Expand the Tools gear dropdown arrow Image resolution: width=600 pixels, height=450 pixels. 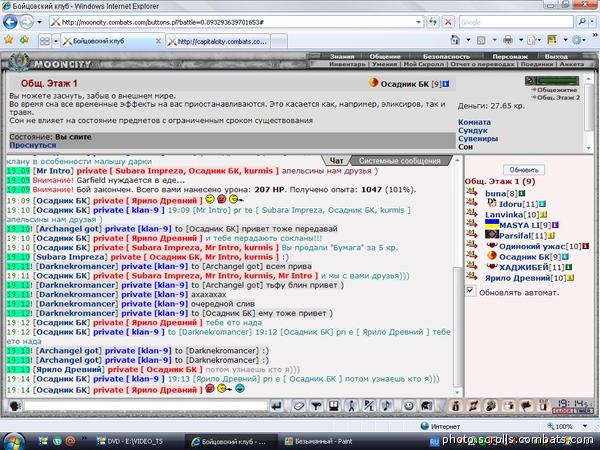tap(586, 40)
